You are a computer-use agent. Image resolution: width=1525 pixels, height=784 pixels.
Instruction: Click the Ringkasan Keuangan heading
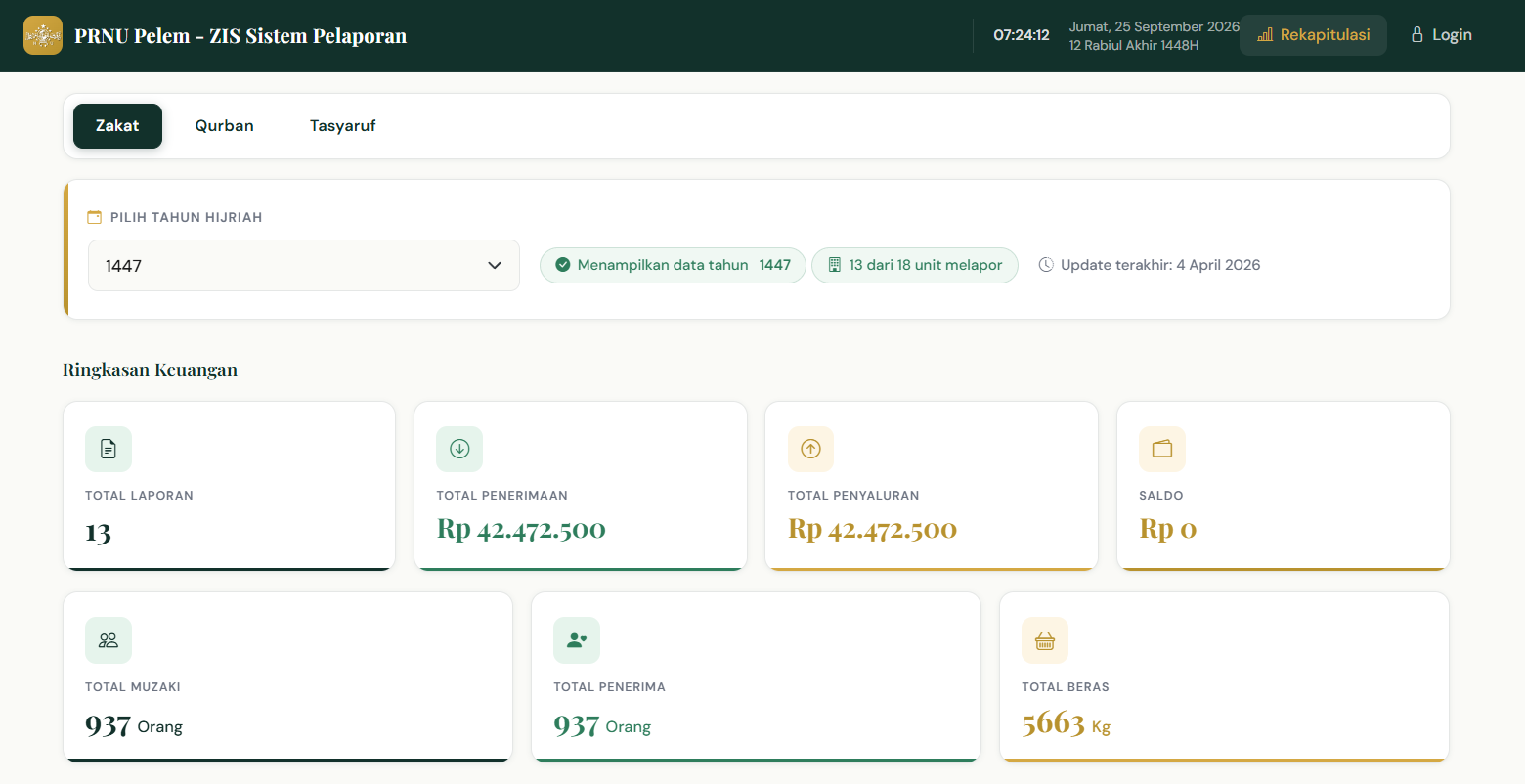click(x=151, y=370)
